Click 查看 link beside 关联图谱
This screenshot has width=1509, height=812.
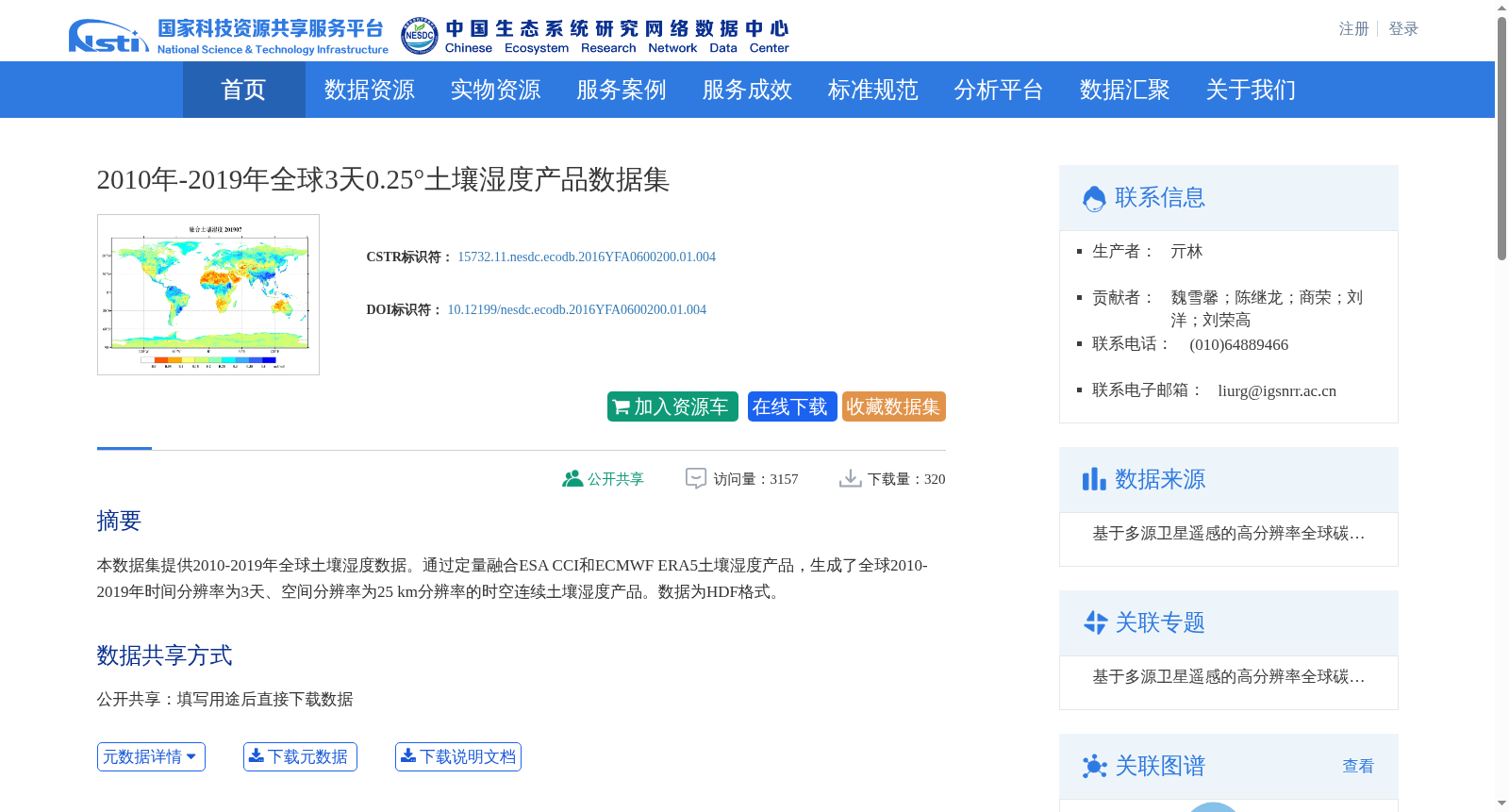coord(1358,766)
